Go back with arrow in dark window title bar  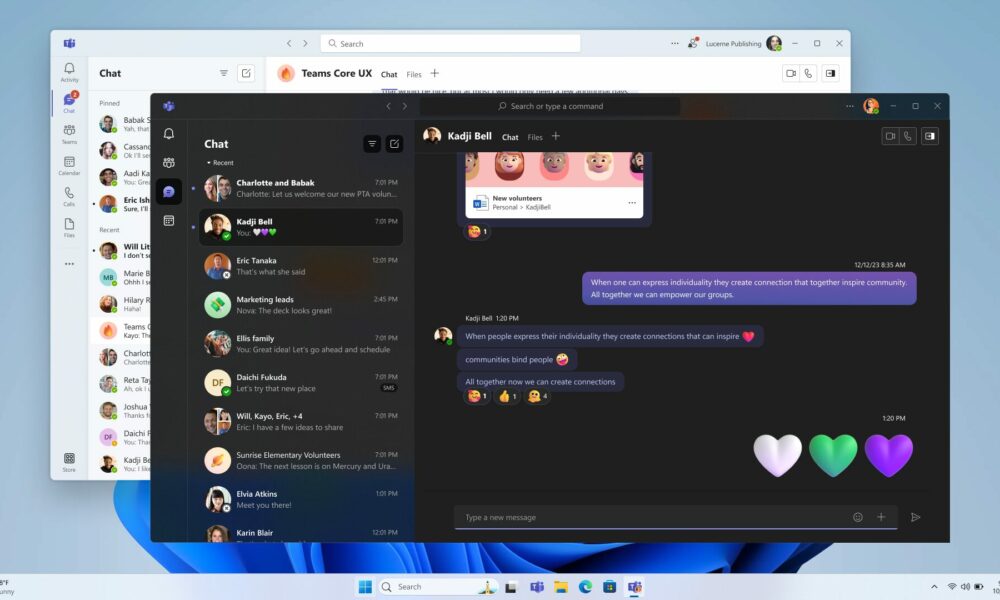click(388, 106)
